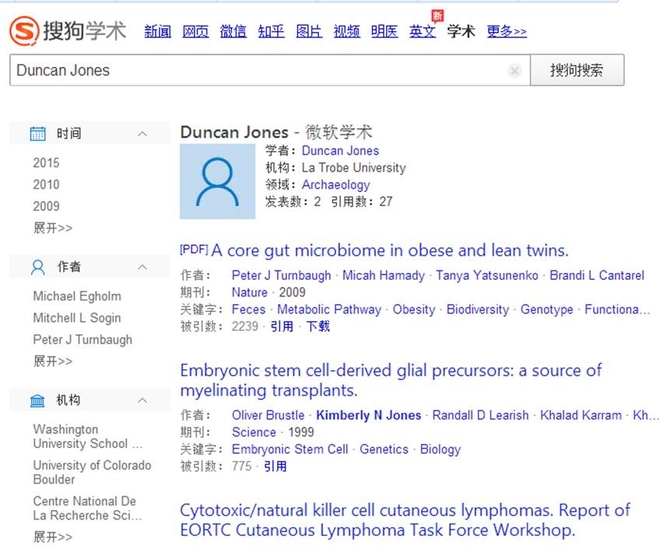The height and width of the screenshot is (549, 670).
Task: Open author Khalad Karram link
Action: coord(581,415)
